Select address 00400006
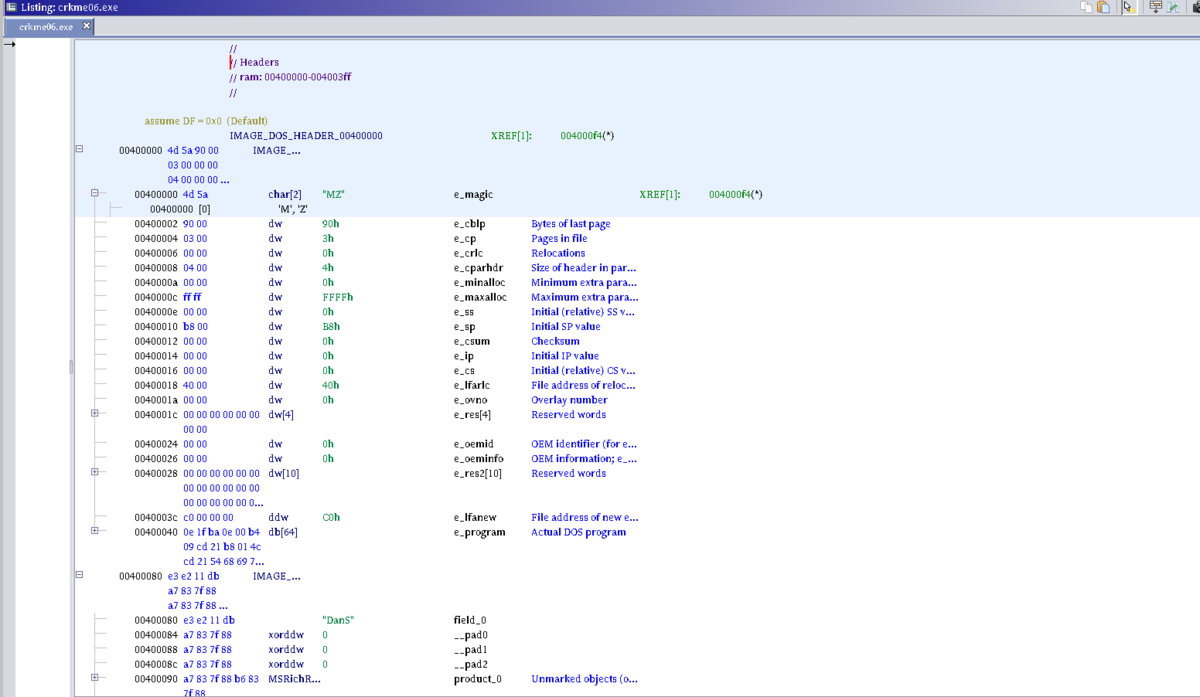Image resolution: width=1200 pixels, height=697 pixels. coord(155,253)
